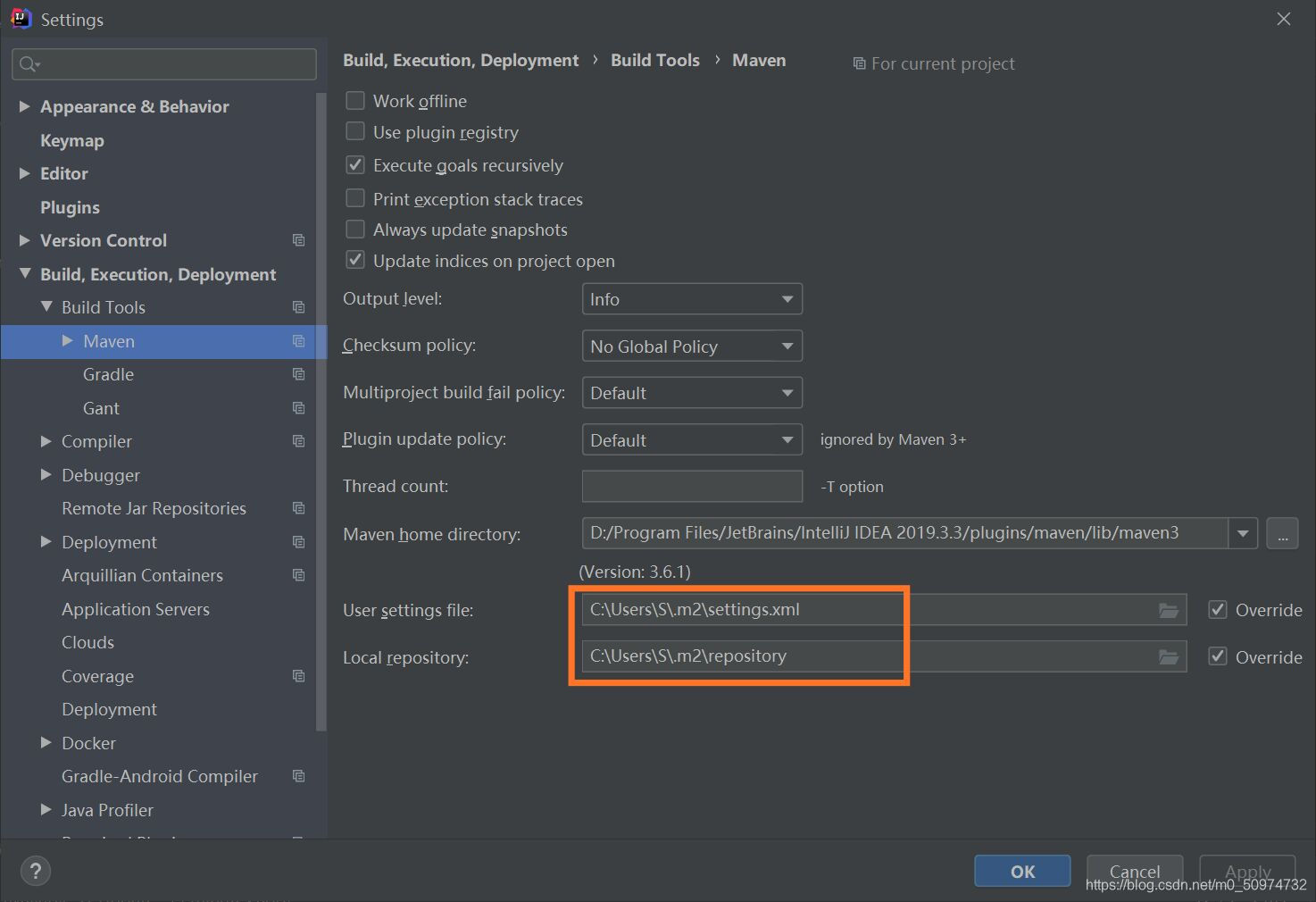Open Maven home directory dropdown arrow
1316x902 pixels.
[x=1243, y=534]
